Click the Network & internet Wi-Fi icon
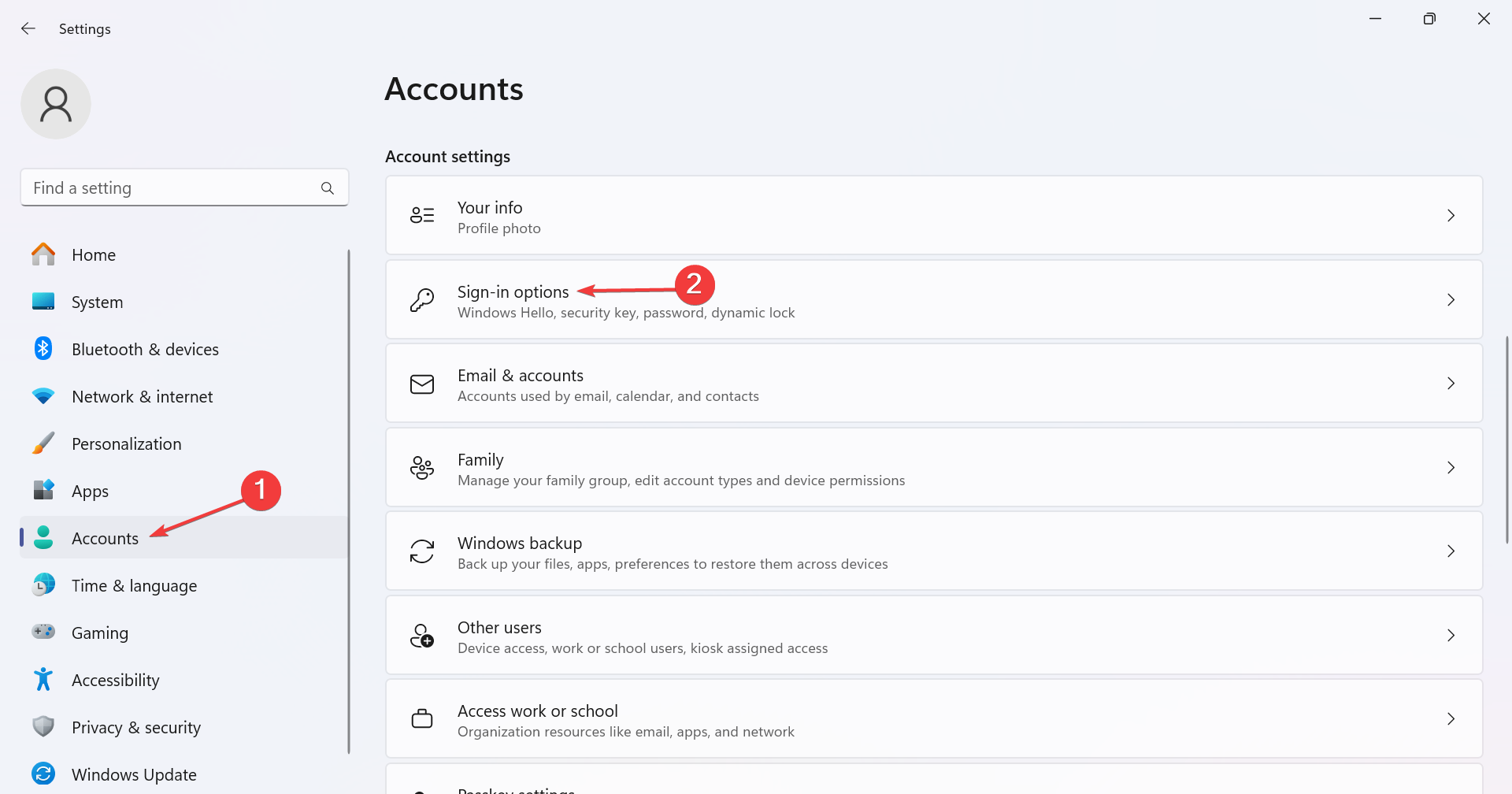The height and width of the screenshot is (794, 1512). click(x=43, y=396)
